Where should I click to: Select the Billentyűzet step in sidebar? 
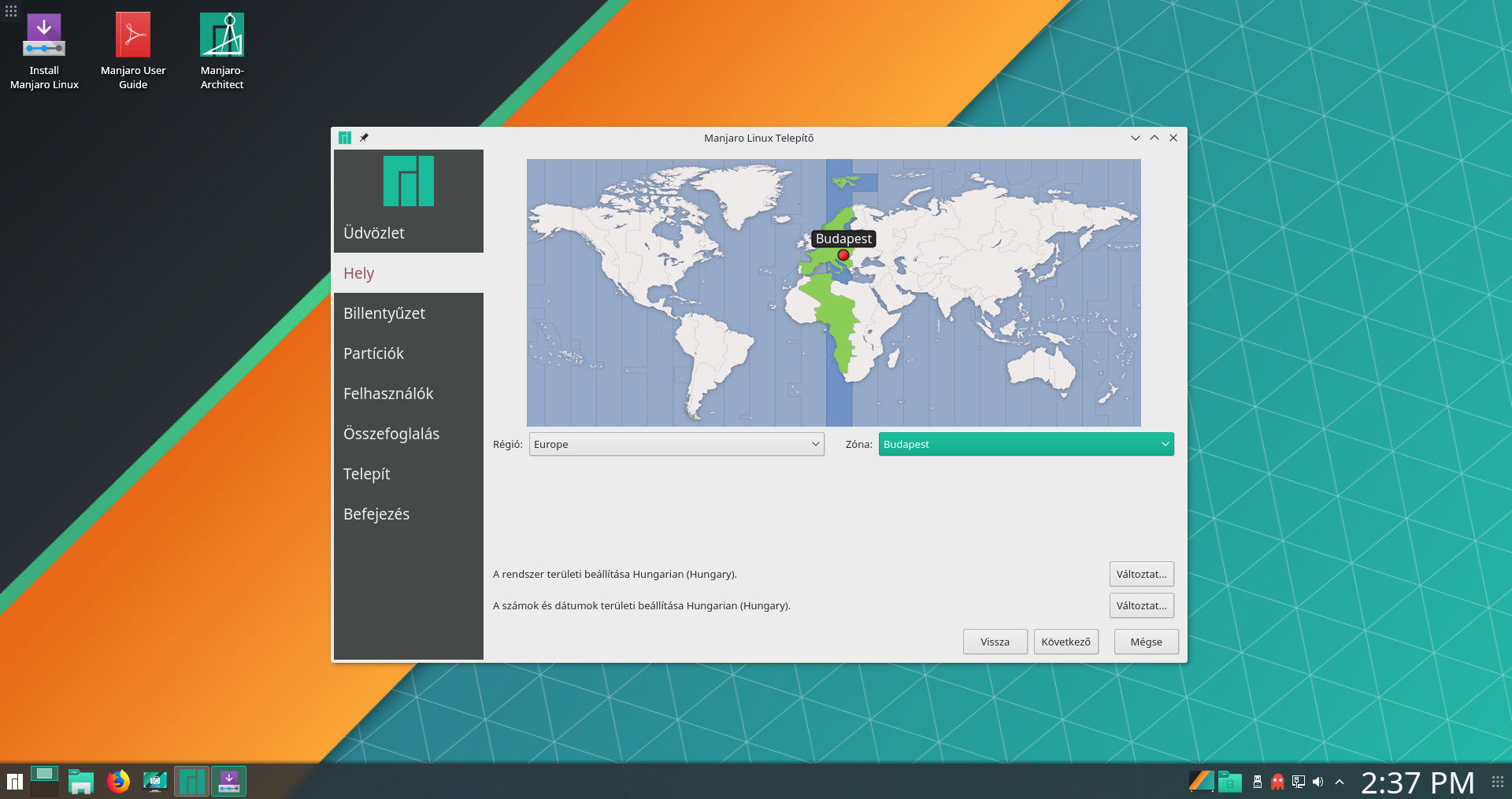(409, 313)
